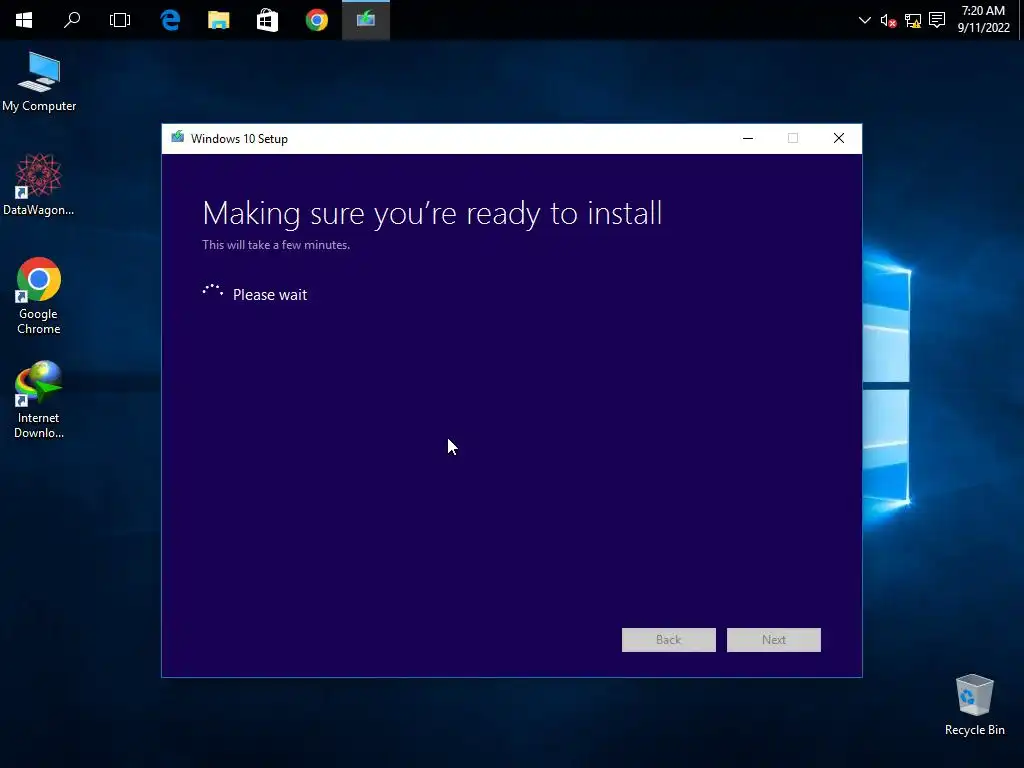Show hidden system tray icons
This screenshot has width=1024, height=768.
tap(865, 20)
